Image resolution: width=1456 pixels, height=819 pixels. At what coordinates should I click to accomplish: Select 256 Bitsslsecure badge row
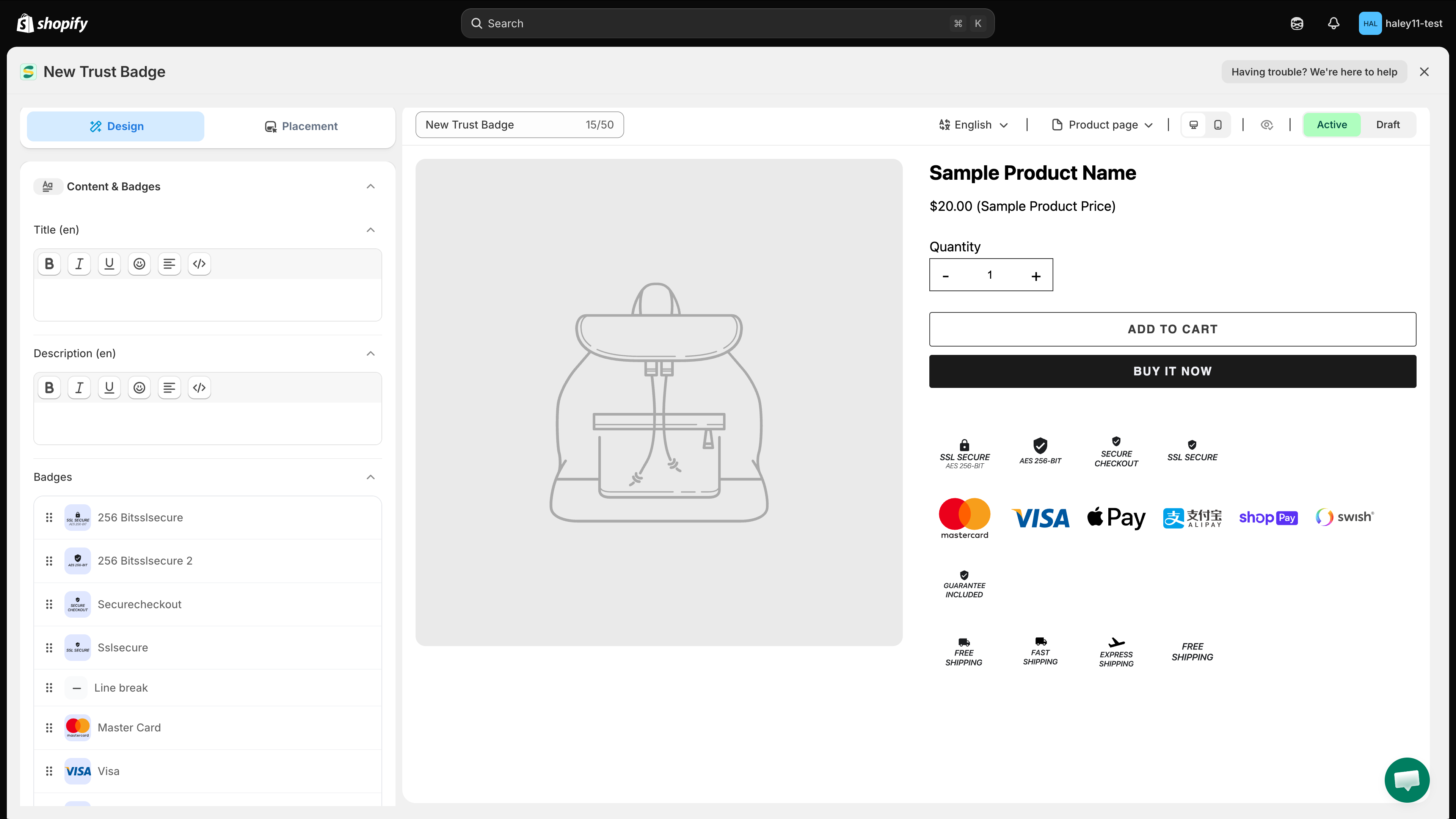pos(207,518)
